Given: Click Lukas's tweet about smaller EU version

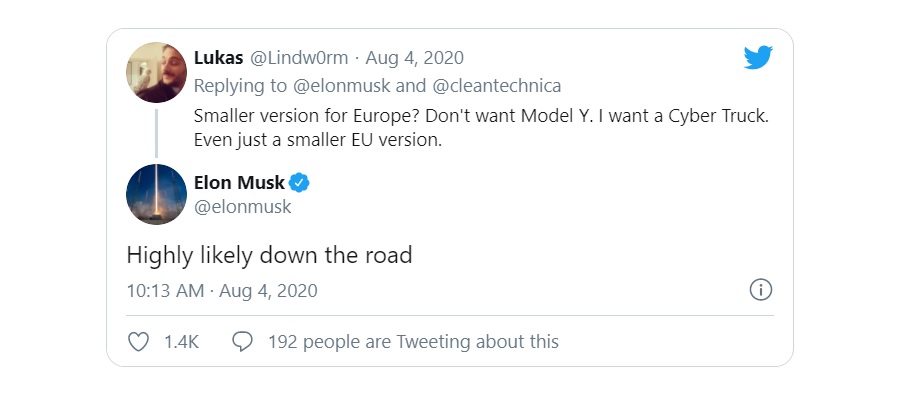Looking at the screenshot, I should (481, 128).
